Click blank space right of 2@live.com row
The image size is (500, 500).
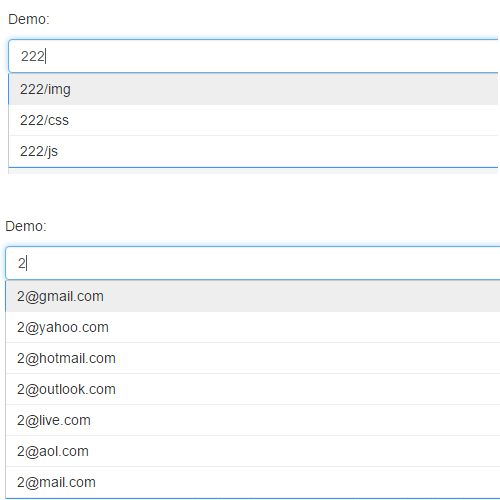tap(295, 420)
